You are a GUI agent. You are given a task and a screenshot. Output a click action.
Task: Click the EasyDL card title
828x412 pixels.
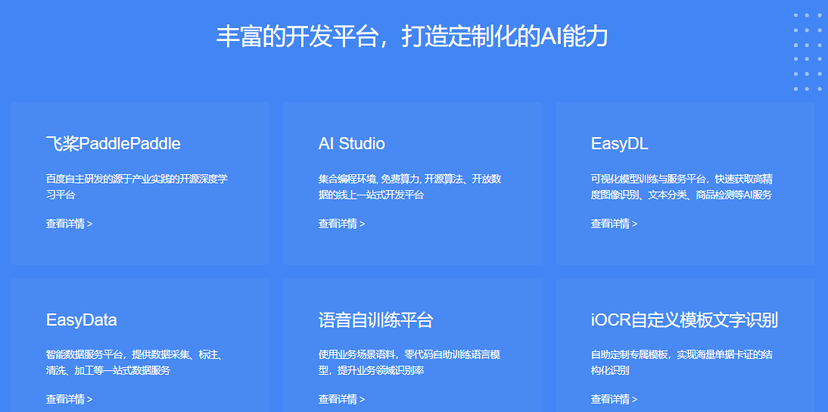pos(619,144)
